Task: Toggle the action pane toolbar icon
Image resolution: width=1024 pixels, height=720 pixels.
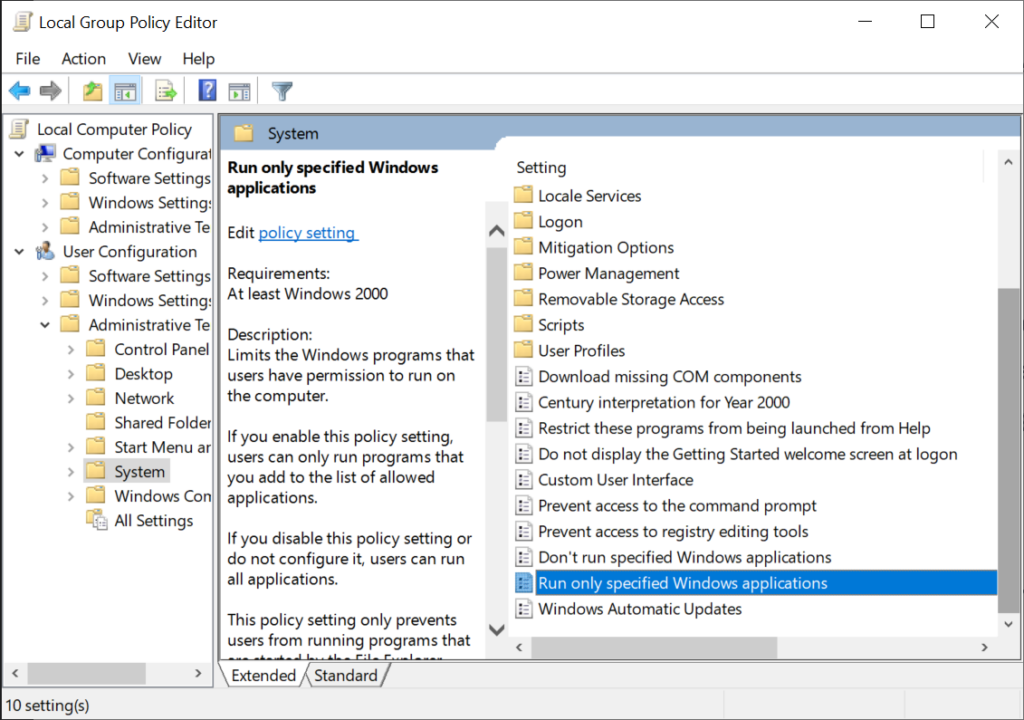Action: click(238, 90)
